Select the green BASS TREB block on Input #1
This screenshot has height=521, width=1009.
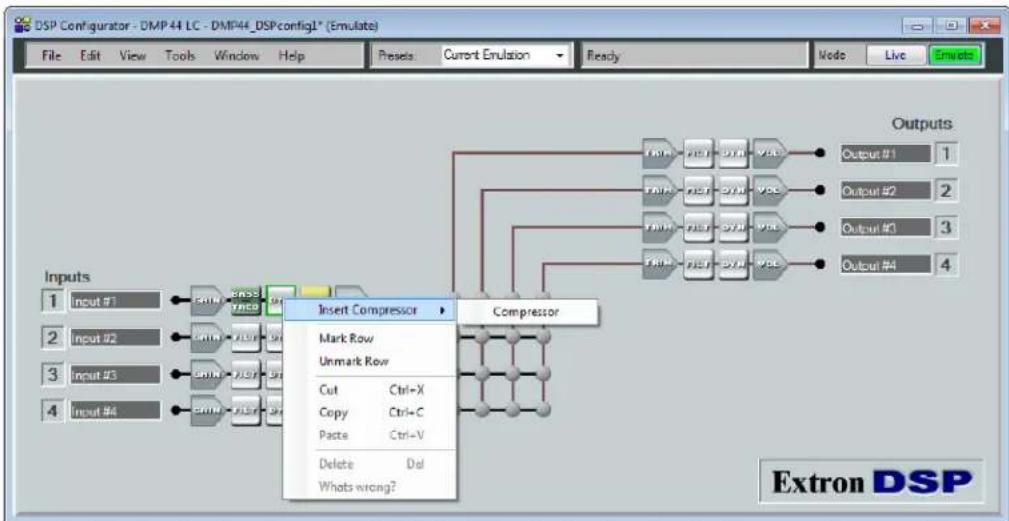(x=246, y=300)
